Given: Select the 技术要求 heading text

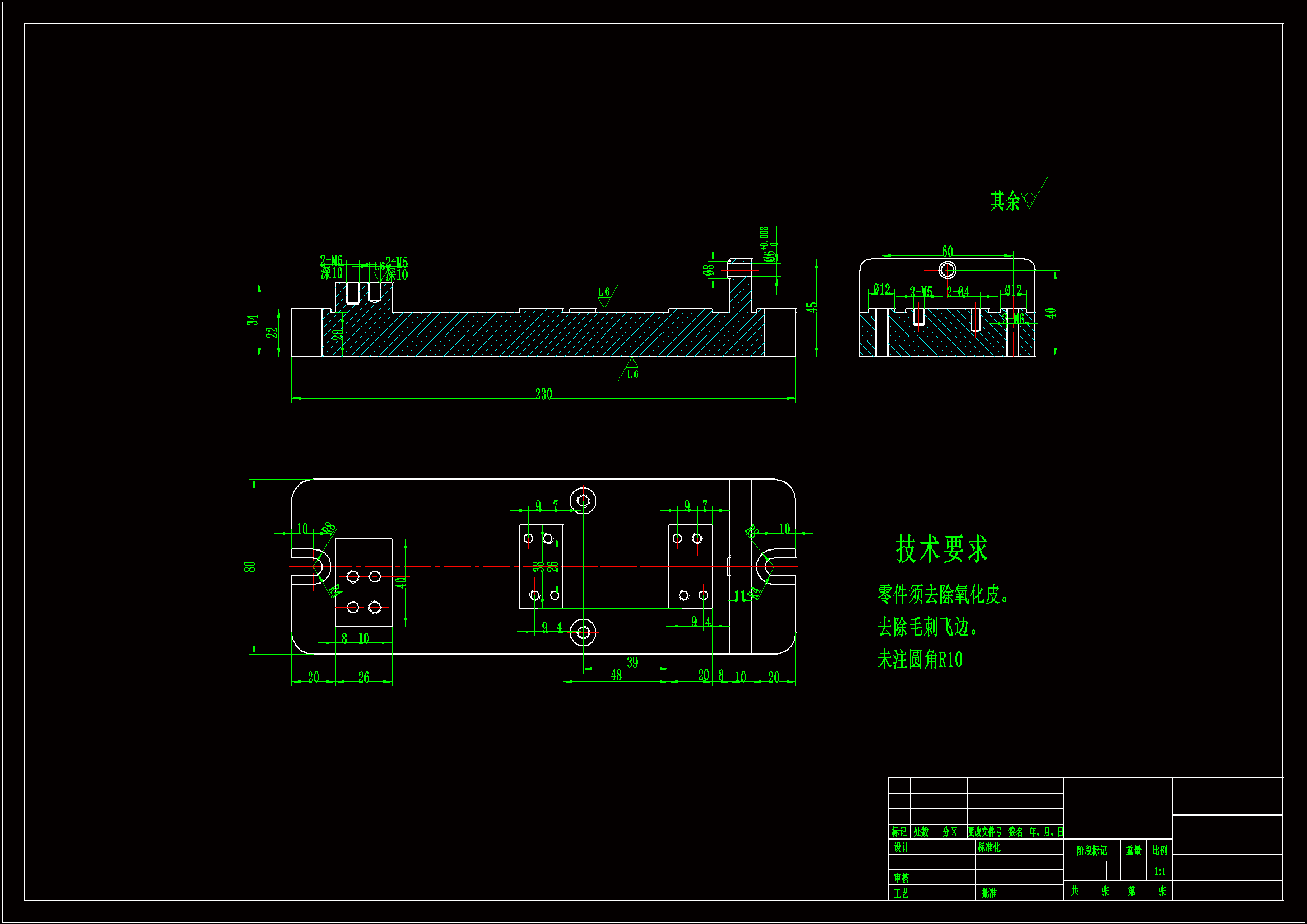Looking at the screenshot, I should click(x=941, y=549).
